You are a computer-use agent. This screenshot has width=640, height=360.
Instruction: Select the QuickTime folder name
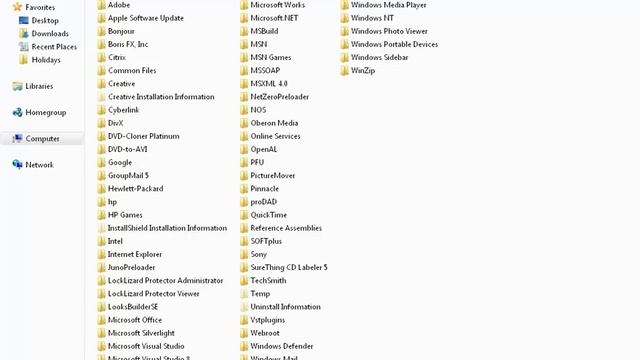coord(269,215)
